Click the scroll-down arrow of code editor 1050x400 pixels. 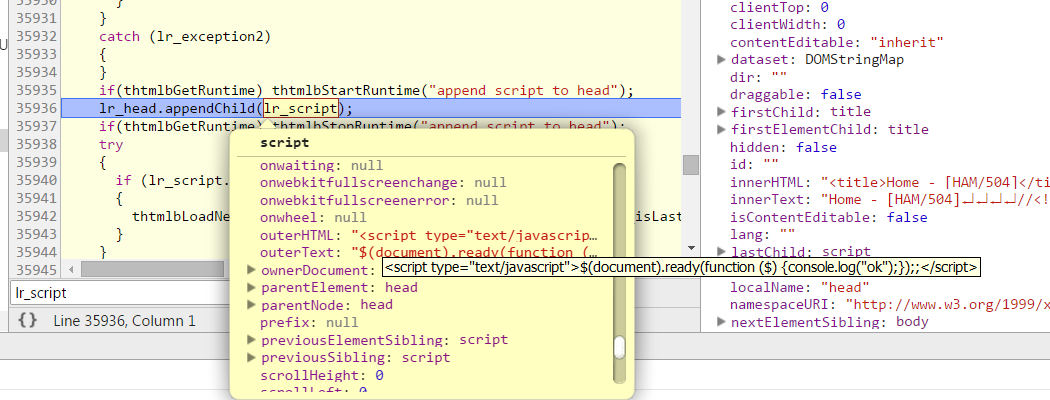(690, 249)
